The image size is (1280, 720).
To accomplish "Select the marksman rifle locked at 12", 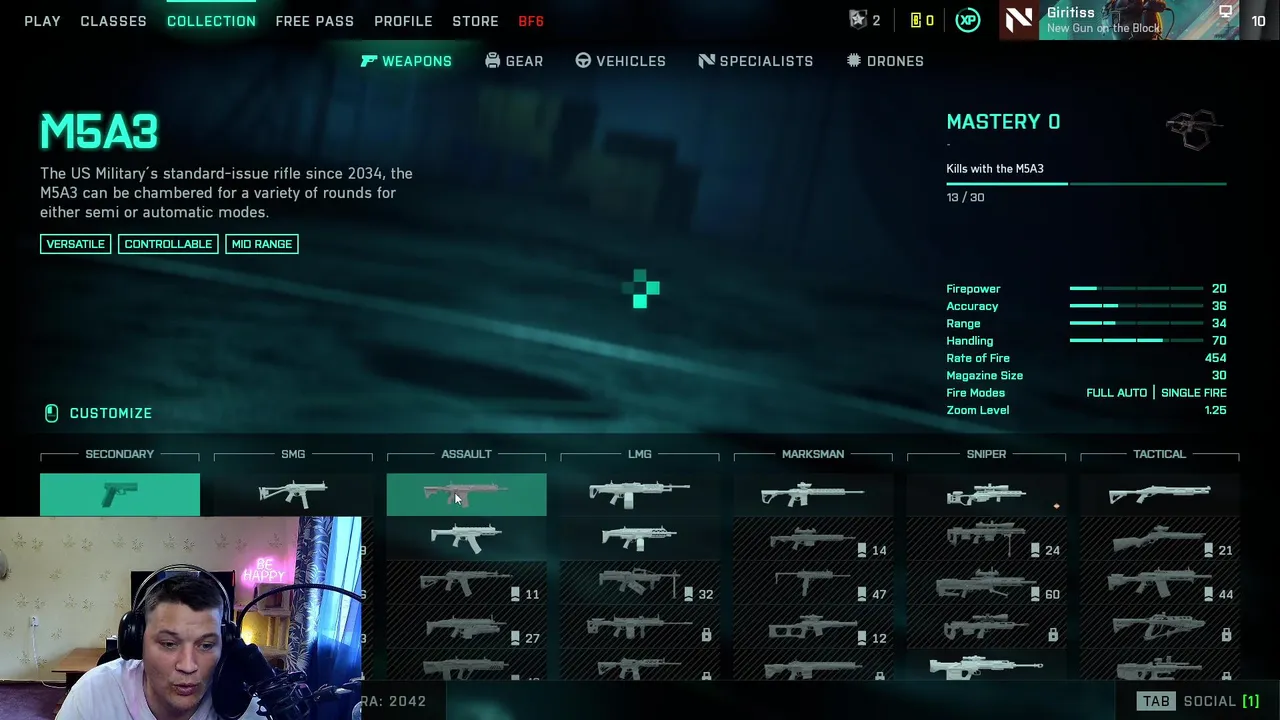I will click(x=813, y=626).
